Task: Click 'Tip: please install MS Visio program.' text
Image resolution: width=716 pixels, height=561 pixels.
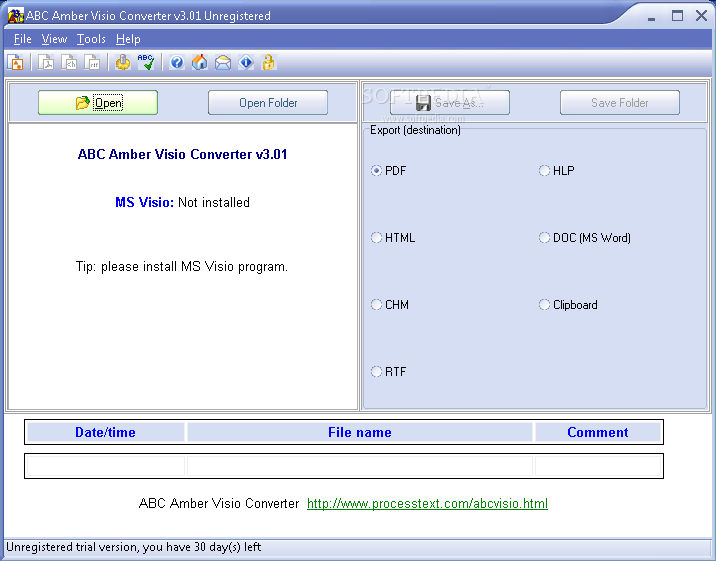Action: (182, 267)
